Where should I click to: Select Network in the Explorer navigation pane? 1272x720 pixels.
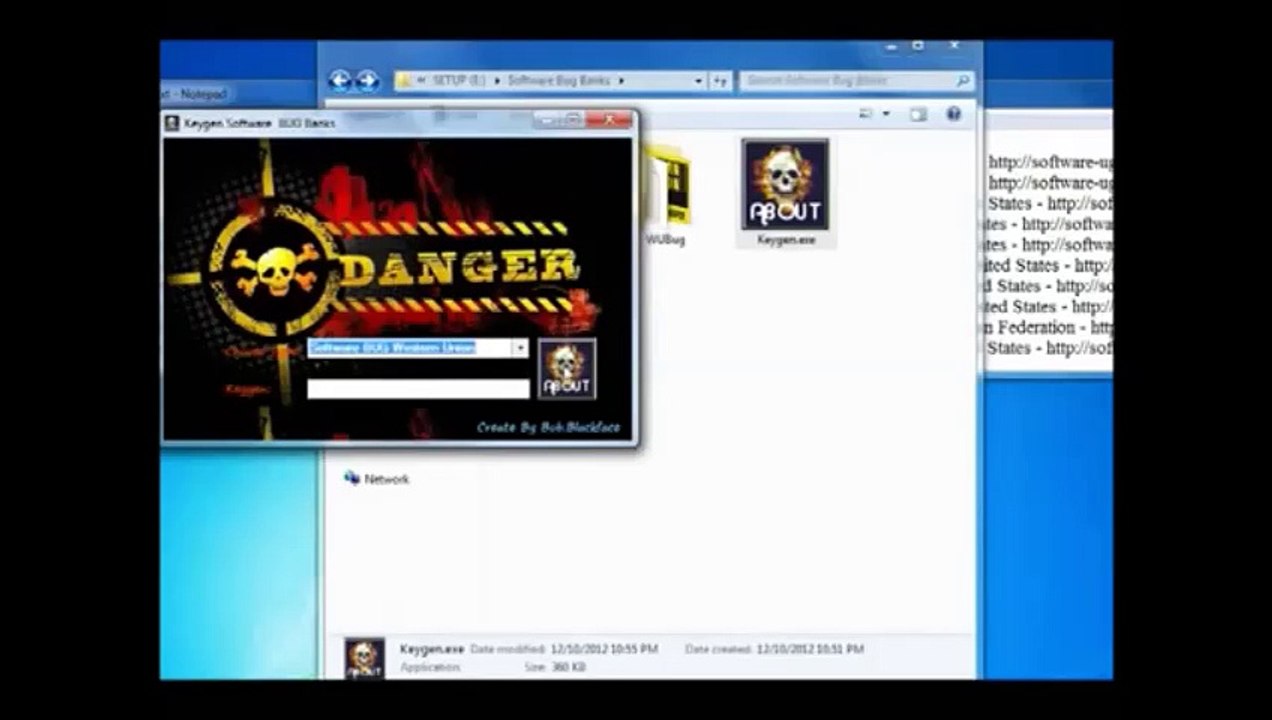click(x=377, y=479)
